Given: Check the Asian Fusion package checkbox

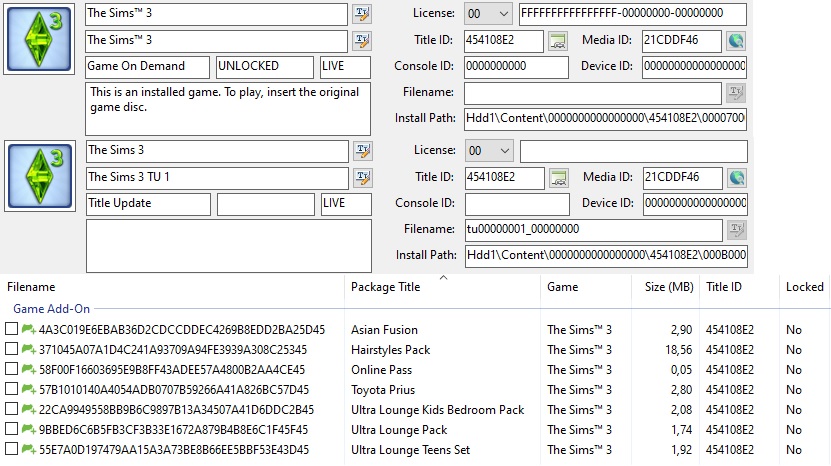Looking at the screenshot, I should click(x=12, y=329).
